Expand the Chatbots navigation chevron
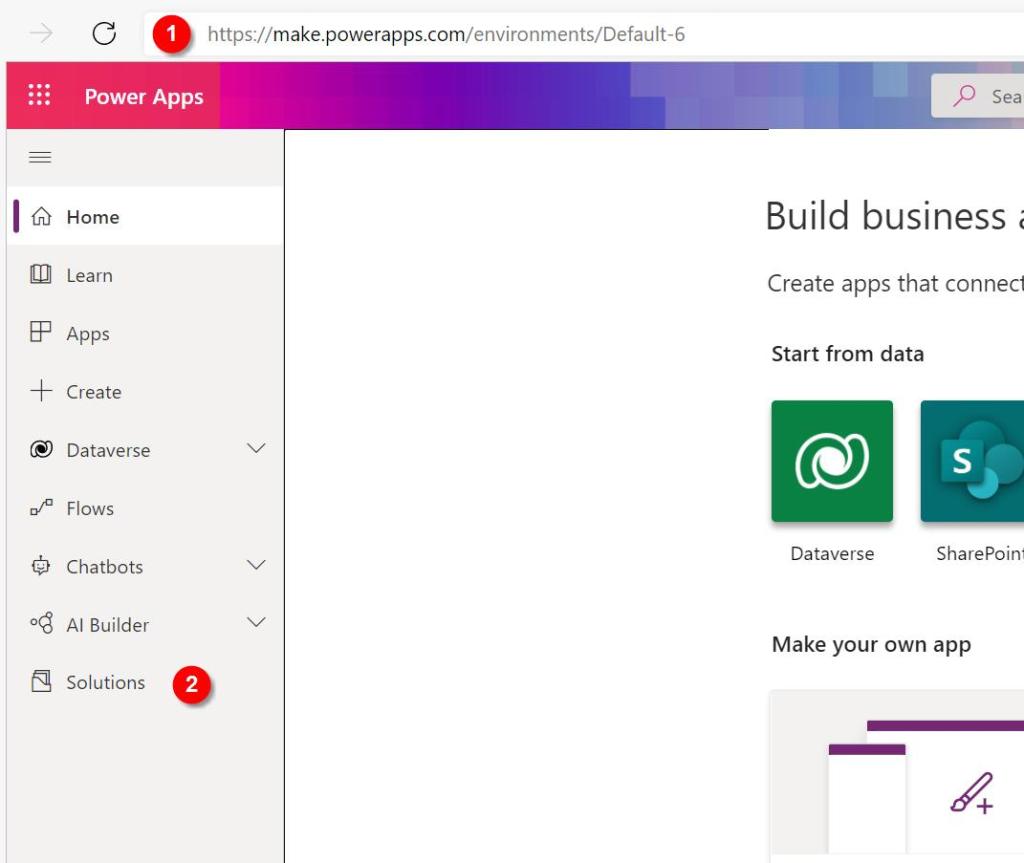This screenshot has height=863, width=1024. pos(256,565)
